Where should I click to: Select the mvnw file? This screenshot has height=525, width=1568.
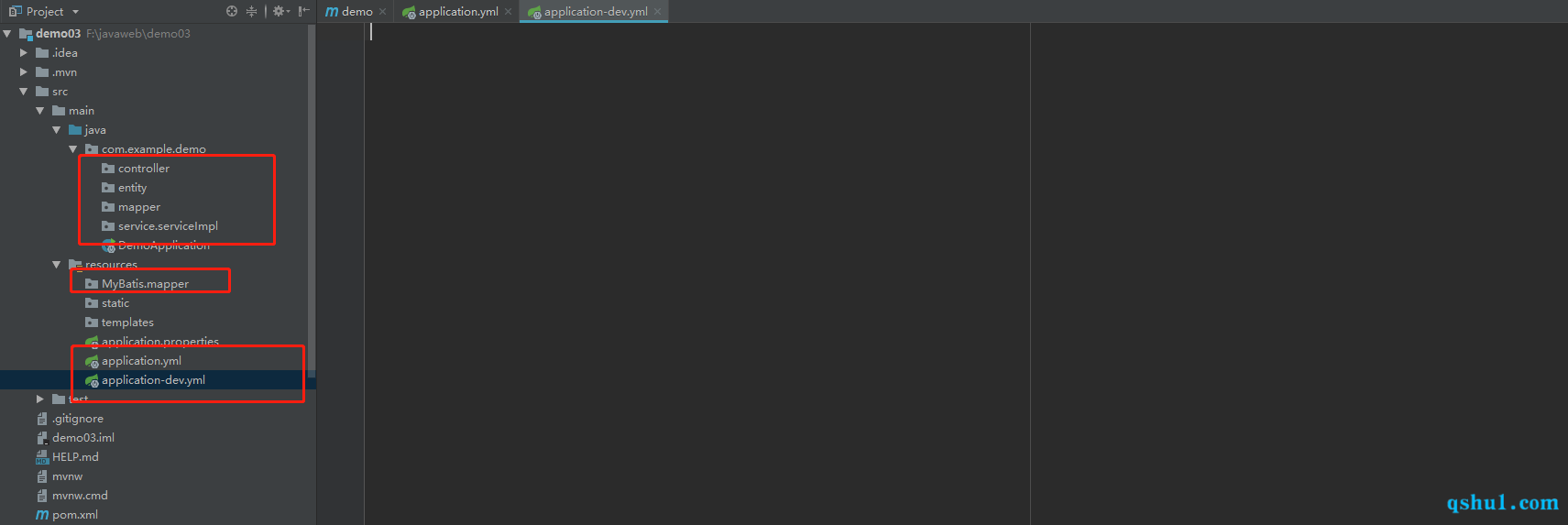(67, 476)
